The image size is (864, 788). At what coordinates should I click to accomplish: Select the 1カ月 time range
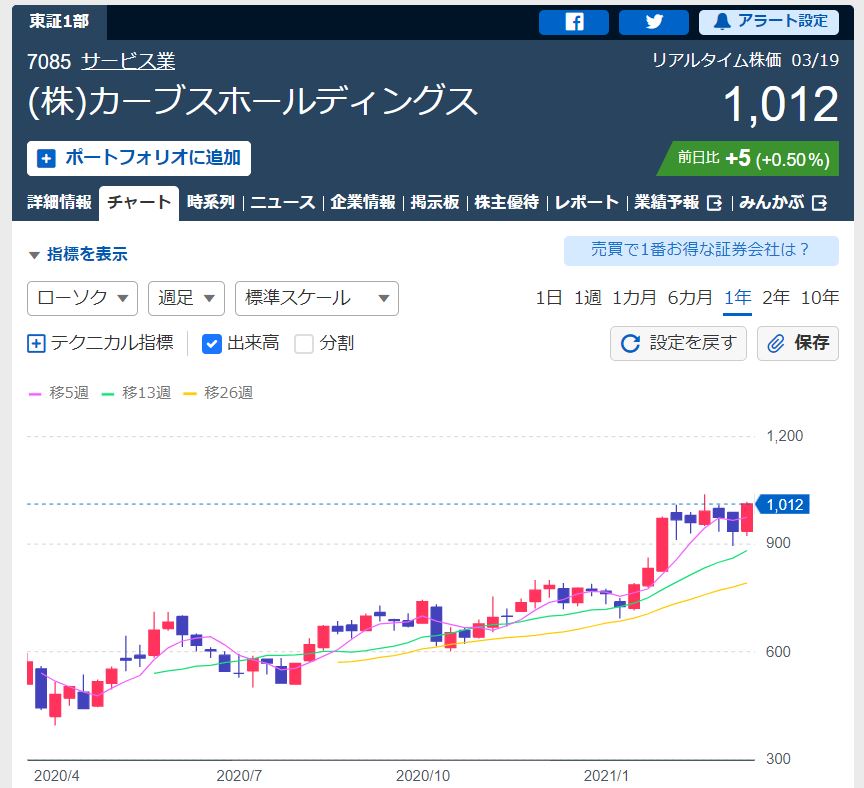click(634, 298)
